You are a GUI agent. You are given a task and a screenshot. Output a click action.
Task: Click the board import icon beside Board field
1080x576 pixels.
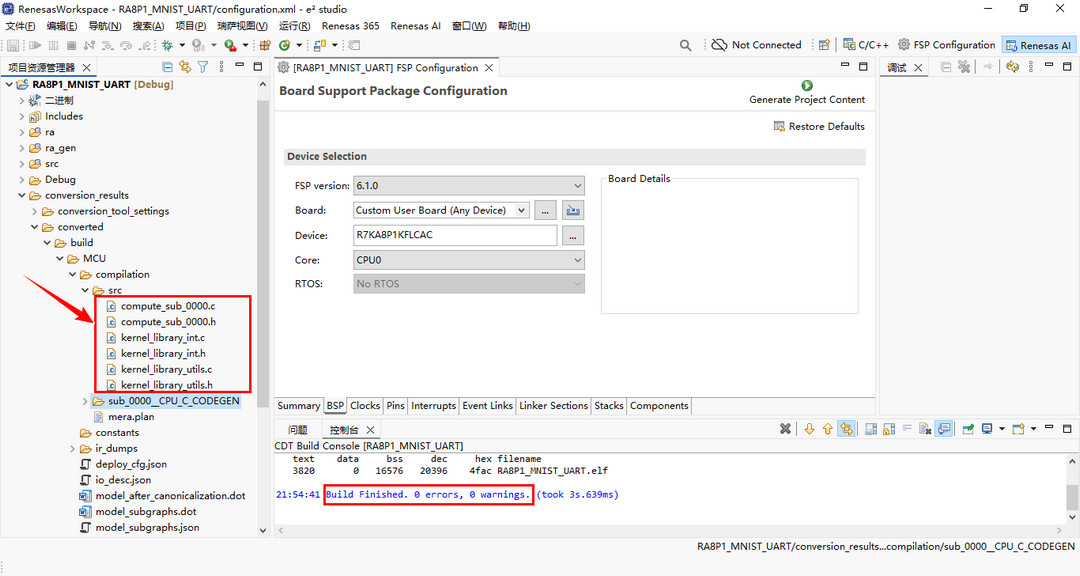(573, 210)
